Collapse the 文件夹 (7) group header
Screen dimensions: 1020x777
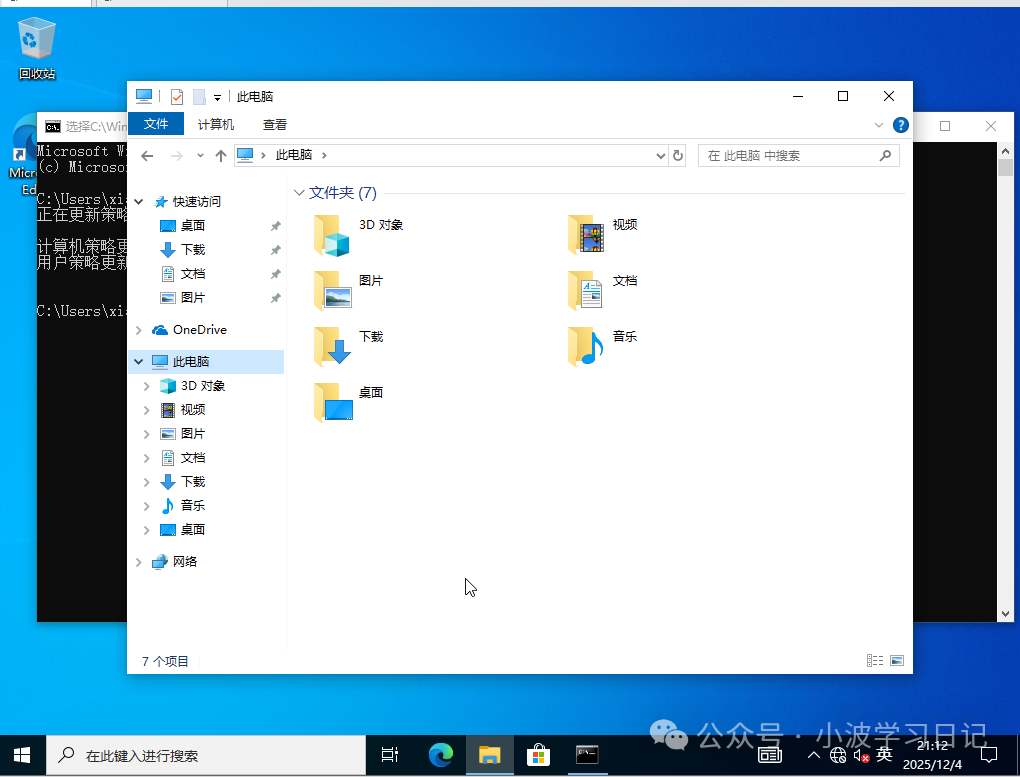[299, 192]
